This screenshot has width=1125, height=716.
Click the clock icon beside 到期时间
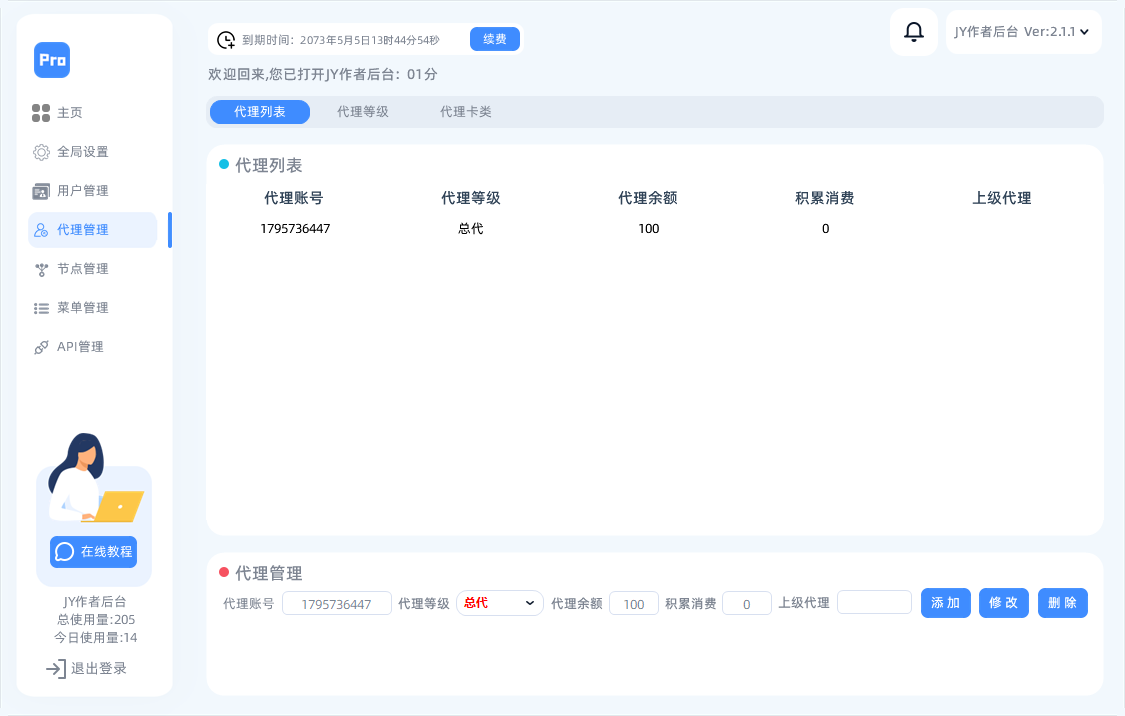[225, 38]
